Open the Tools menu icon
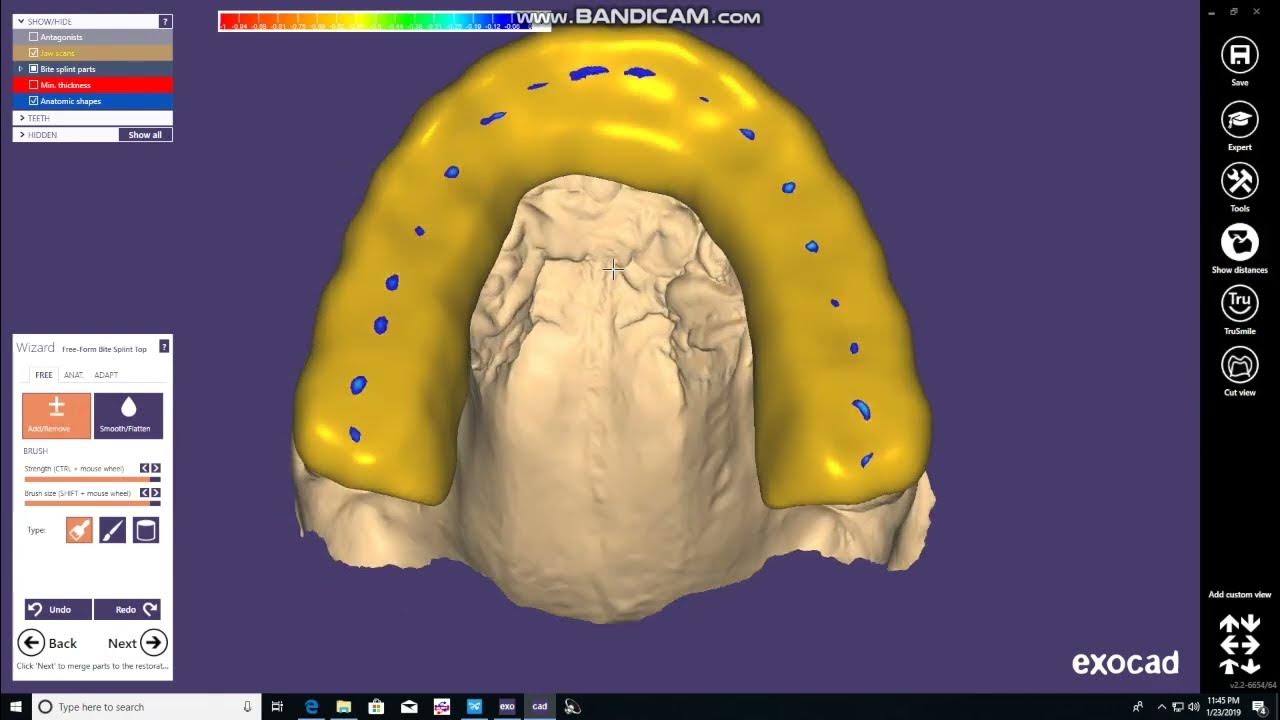The image size is (1280, 720). pos(1239,181)
